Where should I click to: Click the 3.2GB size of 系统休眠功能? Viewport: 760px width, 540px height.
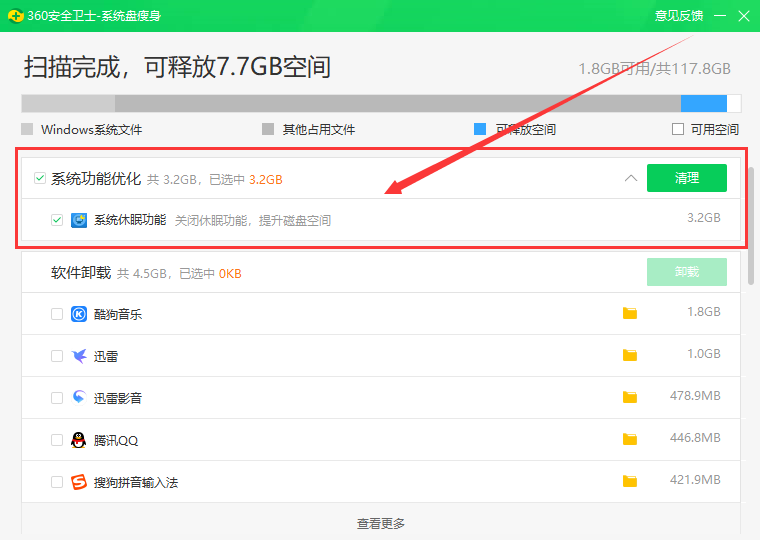point(704,218)
